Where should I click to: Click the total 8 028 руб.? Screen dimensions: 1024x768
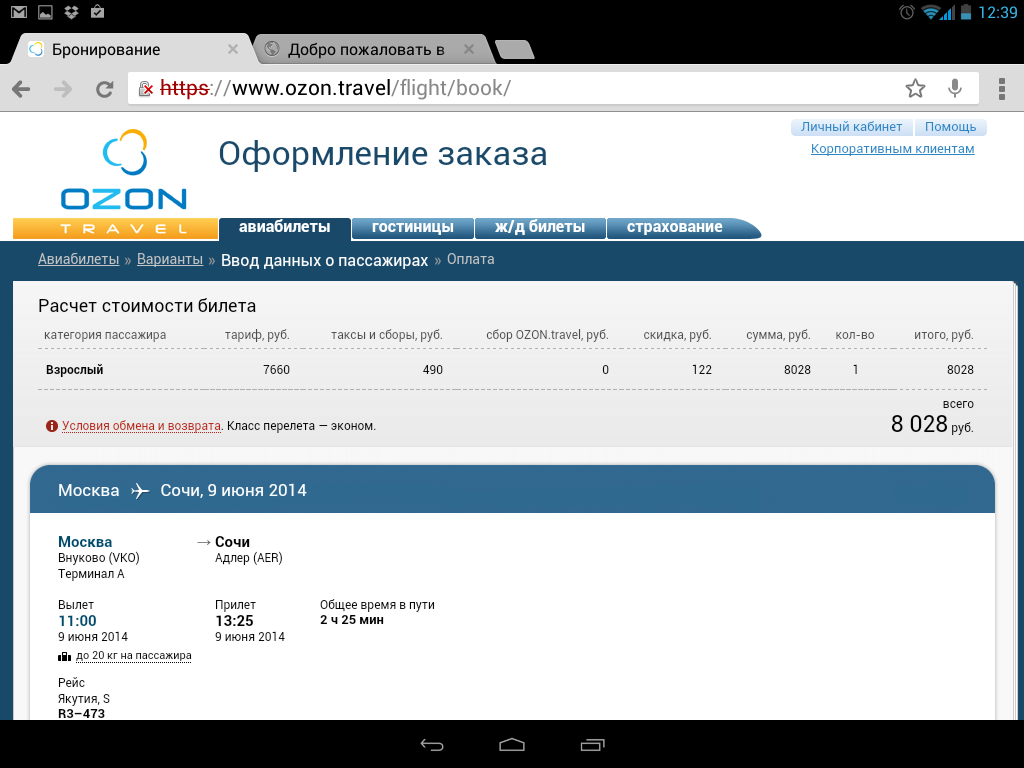(x=932, y=424)
